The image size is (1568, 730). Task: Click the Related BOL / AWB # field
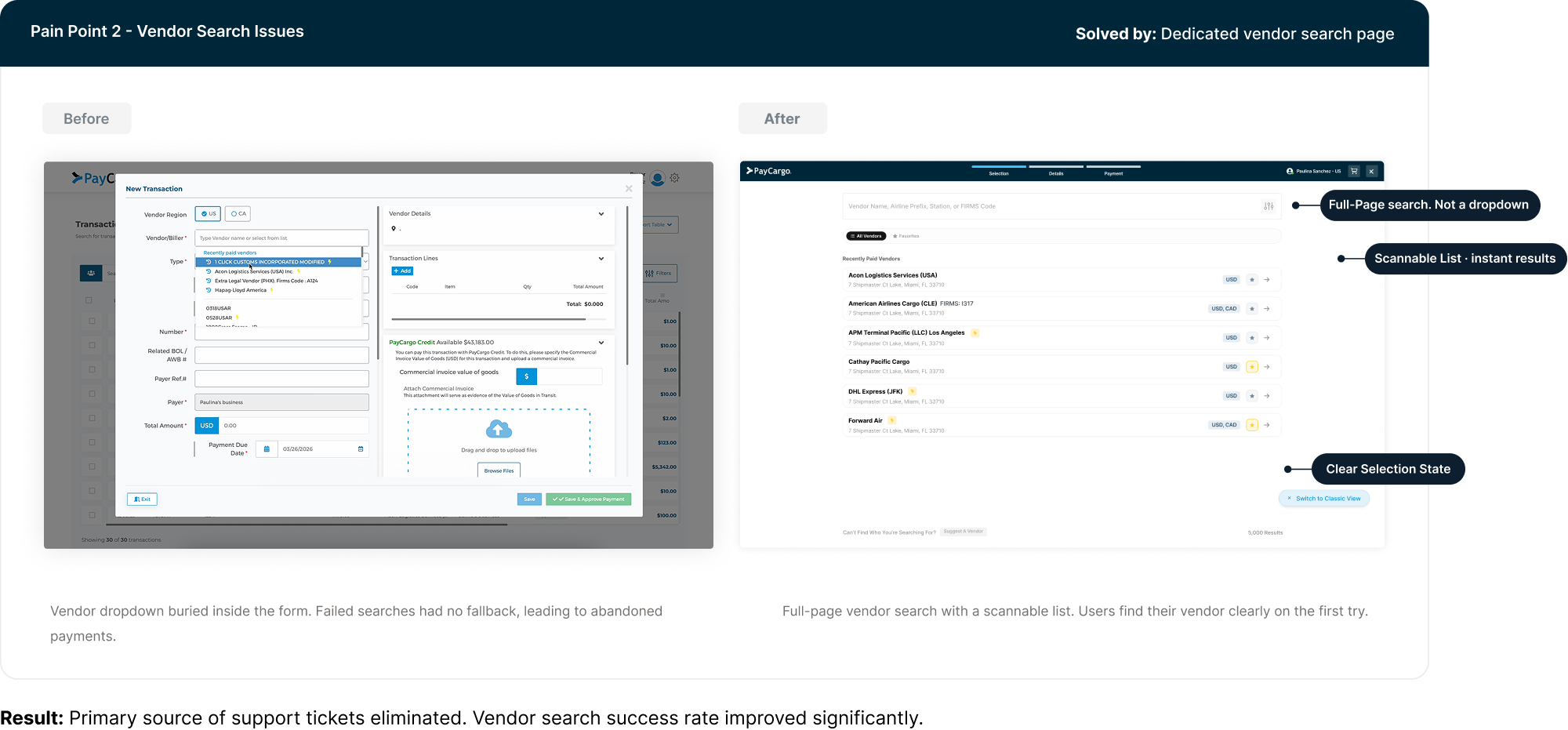pyautogui.click(x=282, y=355)
